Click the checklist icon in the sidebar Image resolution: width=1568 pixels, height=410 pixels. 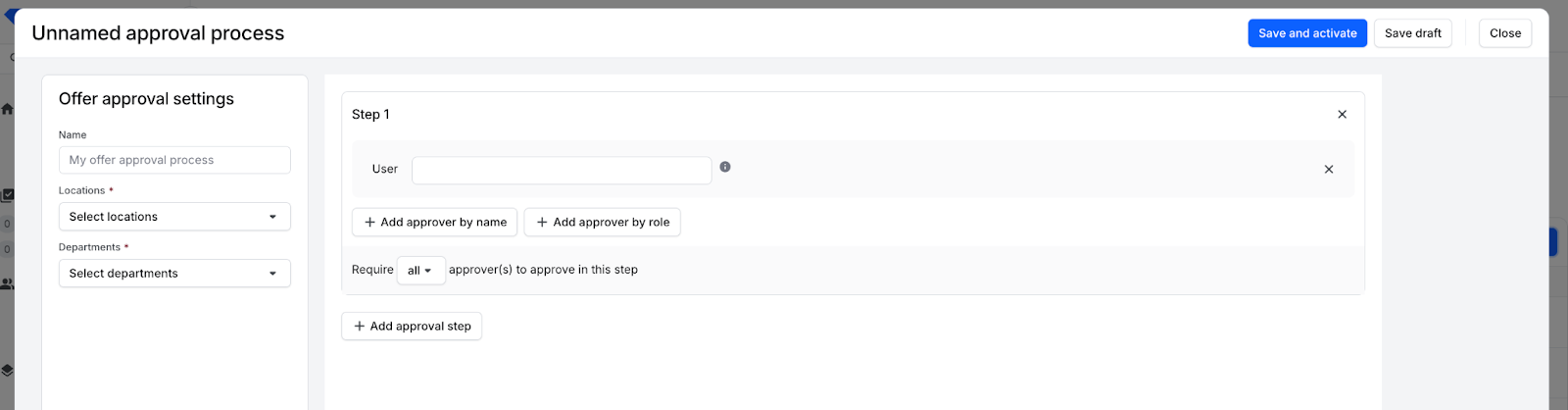(x=7, y=195)
